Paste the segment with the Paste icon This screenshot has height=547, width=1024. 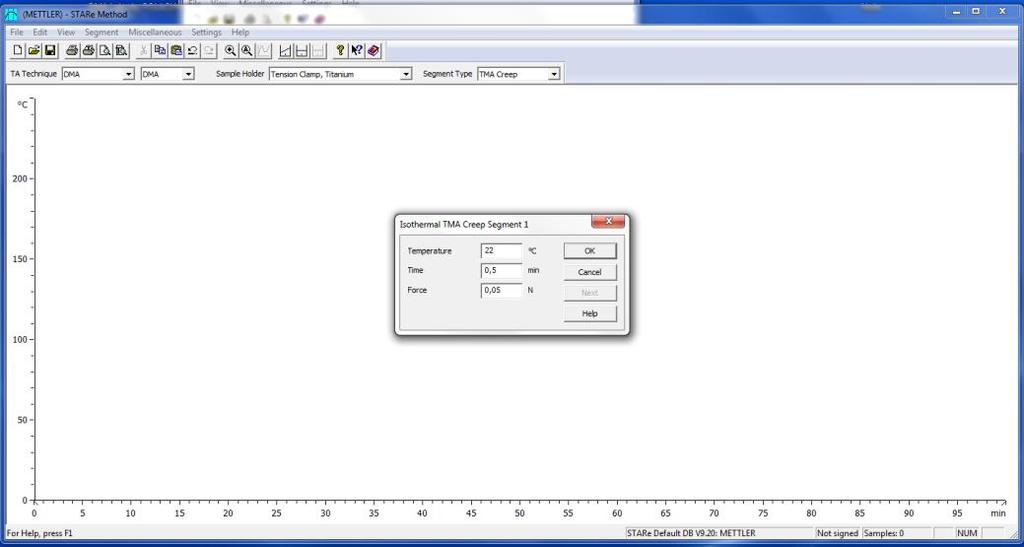tap(176, 50)
